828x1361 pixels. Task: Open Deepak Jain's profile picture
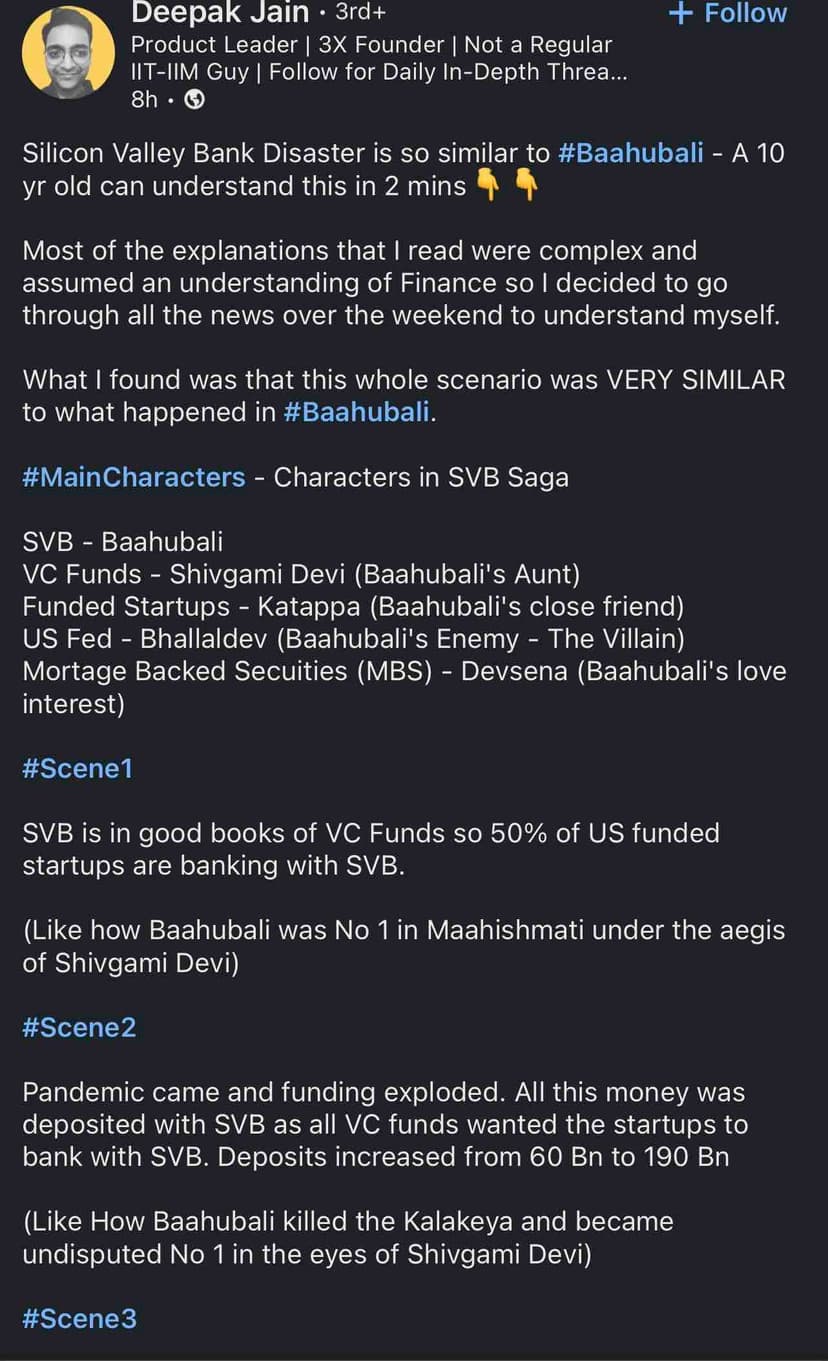click(68, 52)
